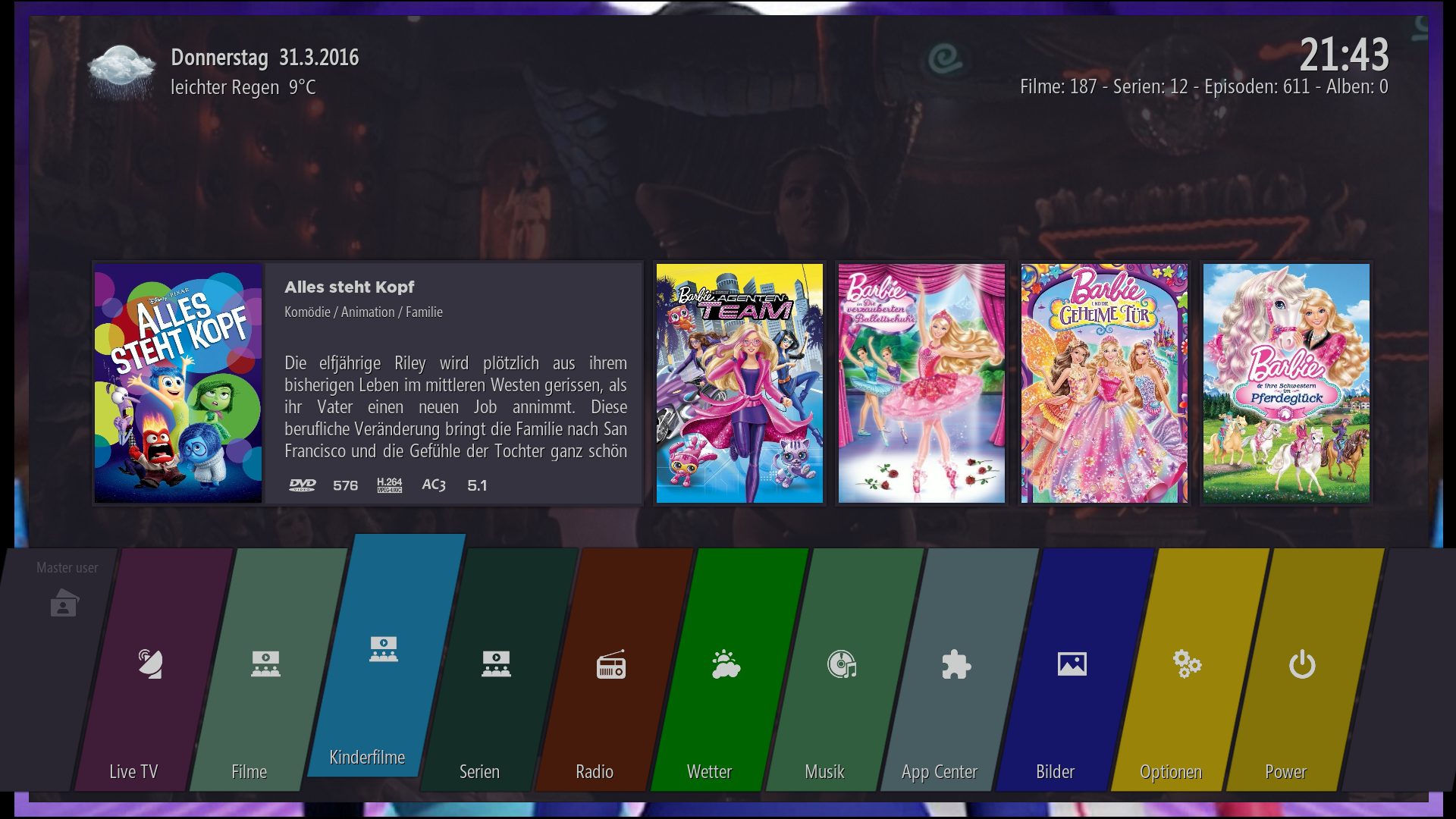Click the Live TV satellite dish icon
Screen dimensions: 1456x819
point(150,664)
